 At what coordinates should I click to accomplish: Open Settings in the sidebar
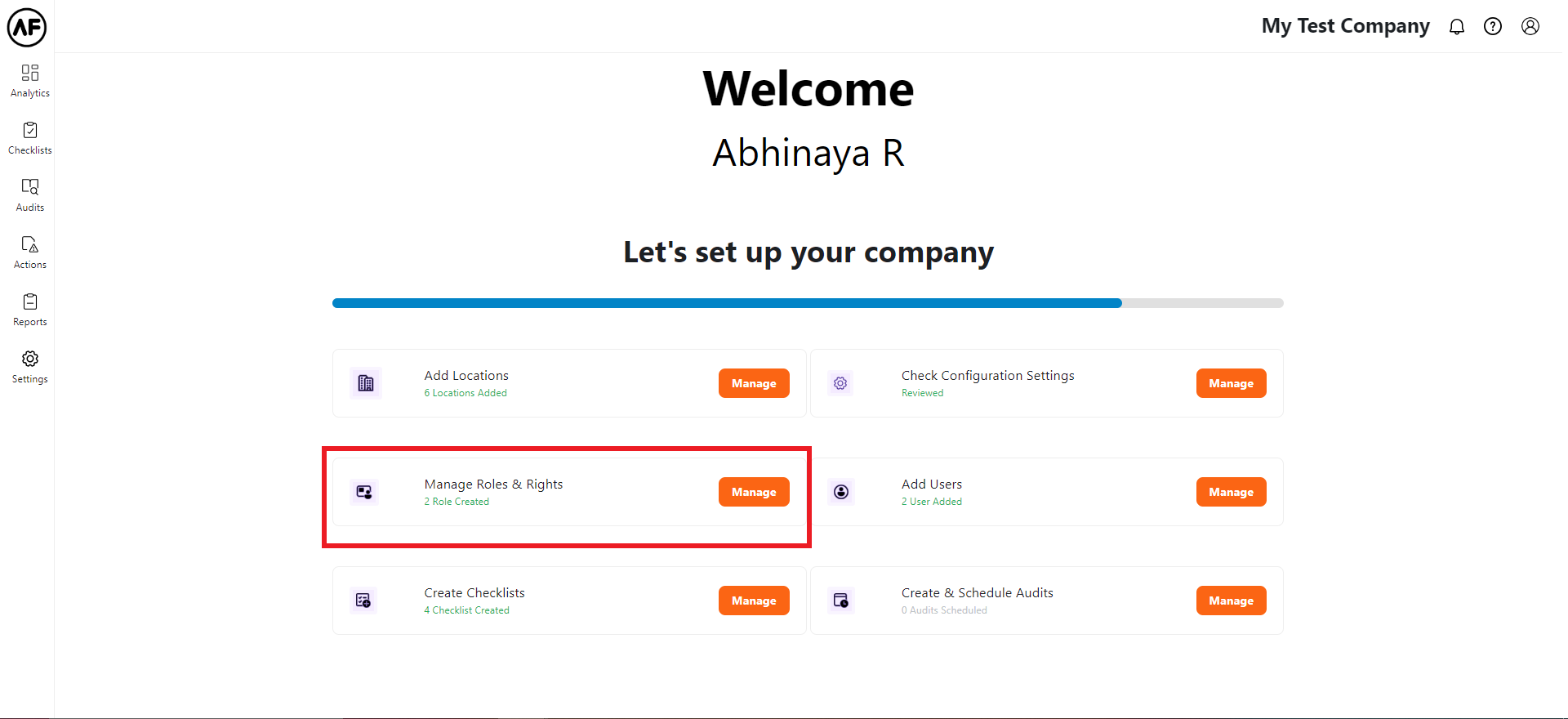tap(30, 367)
